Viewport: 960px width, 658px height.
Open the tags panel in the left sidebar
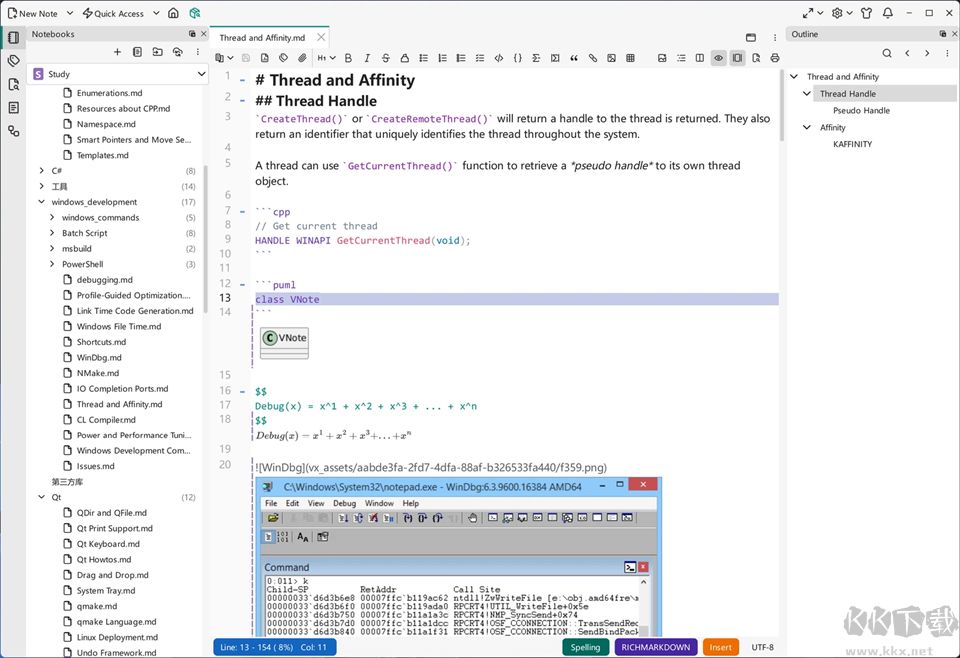coord(13,61)
